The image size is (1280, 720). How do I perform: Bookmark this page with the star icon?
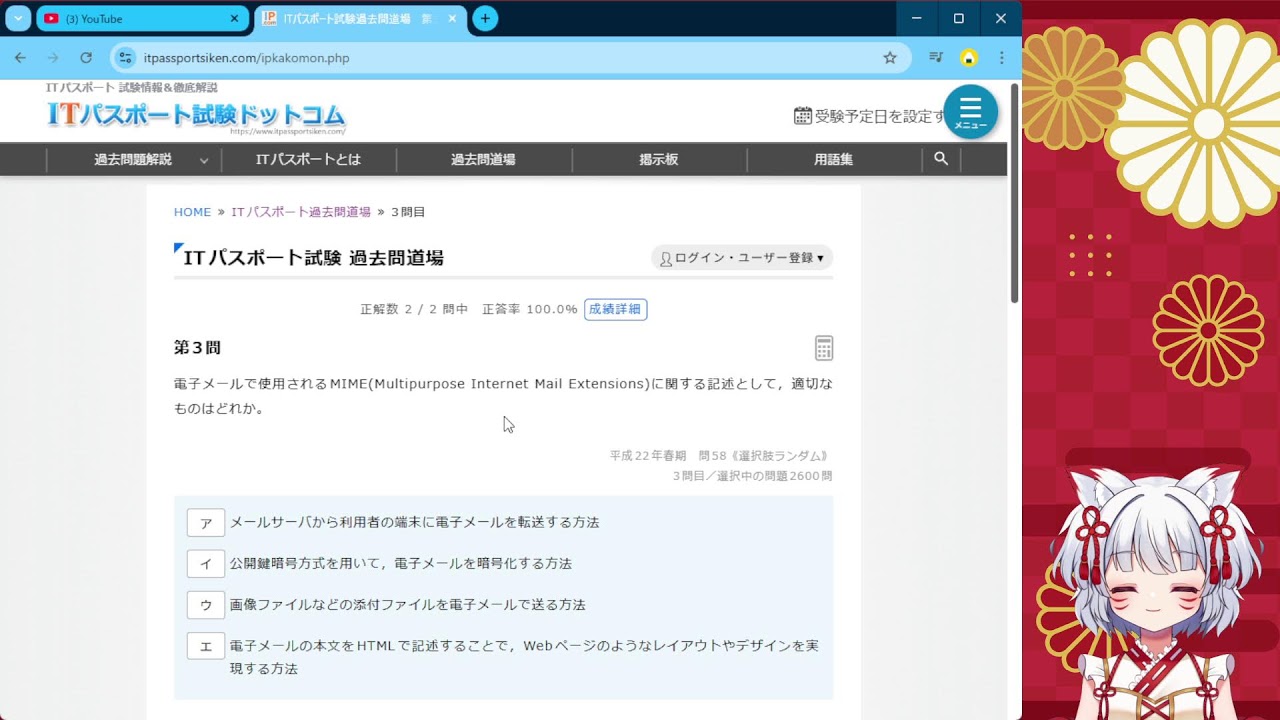click(889, 58)
